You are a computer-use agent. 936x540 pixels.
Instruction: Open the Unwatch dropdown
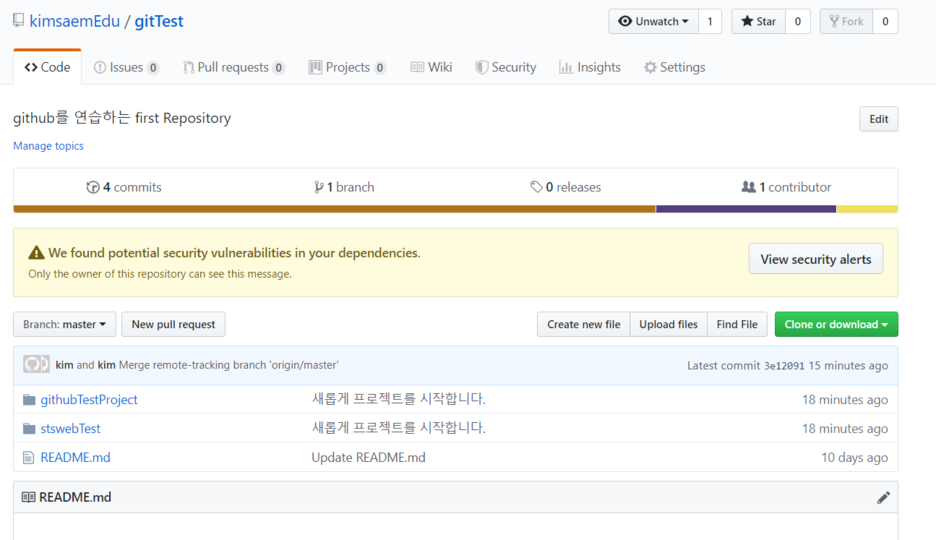[x=654, y=21]
